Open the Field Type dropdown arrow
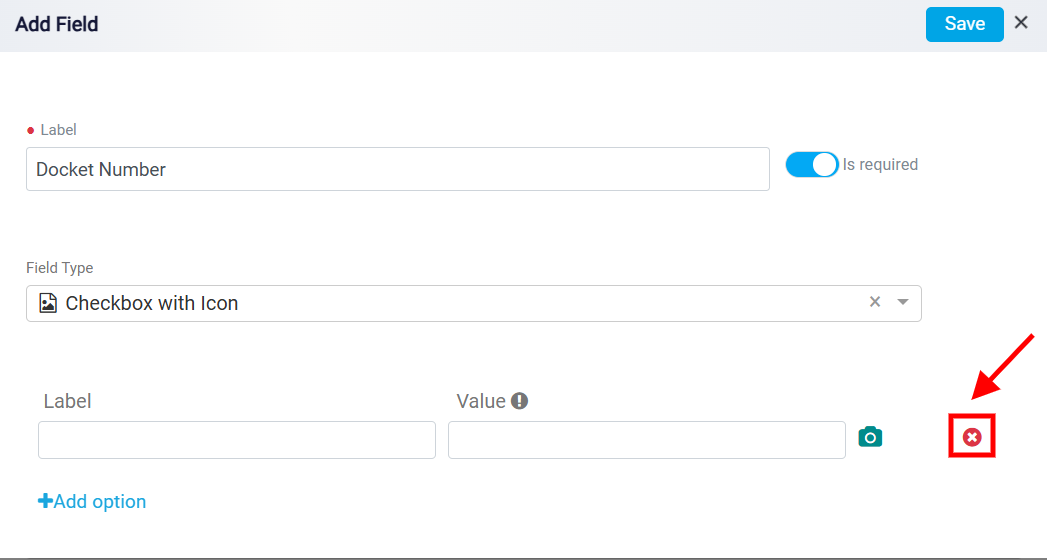Viewport: 1047px width, 560px height. (x=903, y=302)
